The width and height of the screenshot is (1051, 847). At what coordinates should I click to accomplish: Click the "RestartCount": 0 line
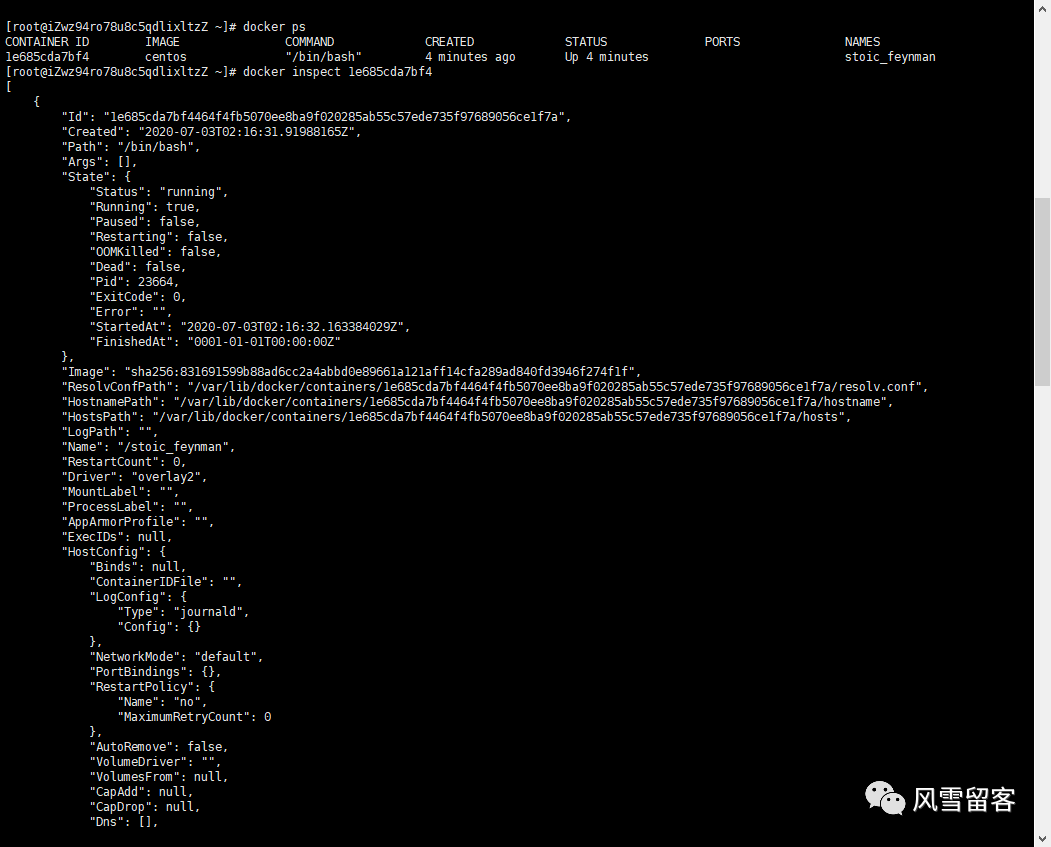coord(124,462)
